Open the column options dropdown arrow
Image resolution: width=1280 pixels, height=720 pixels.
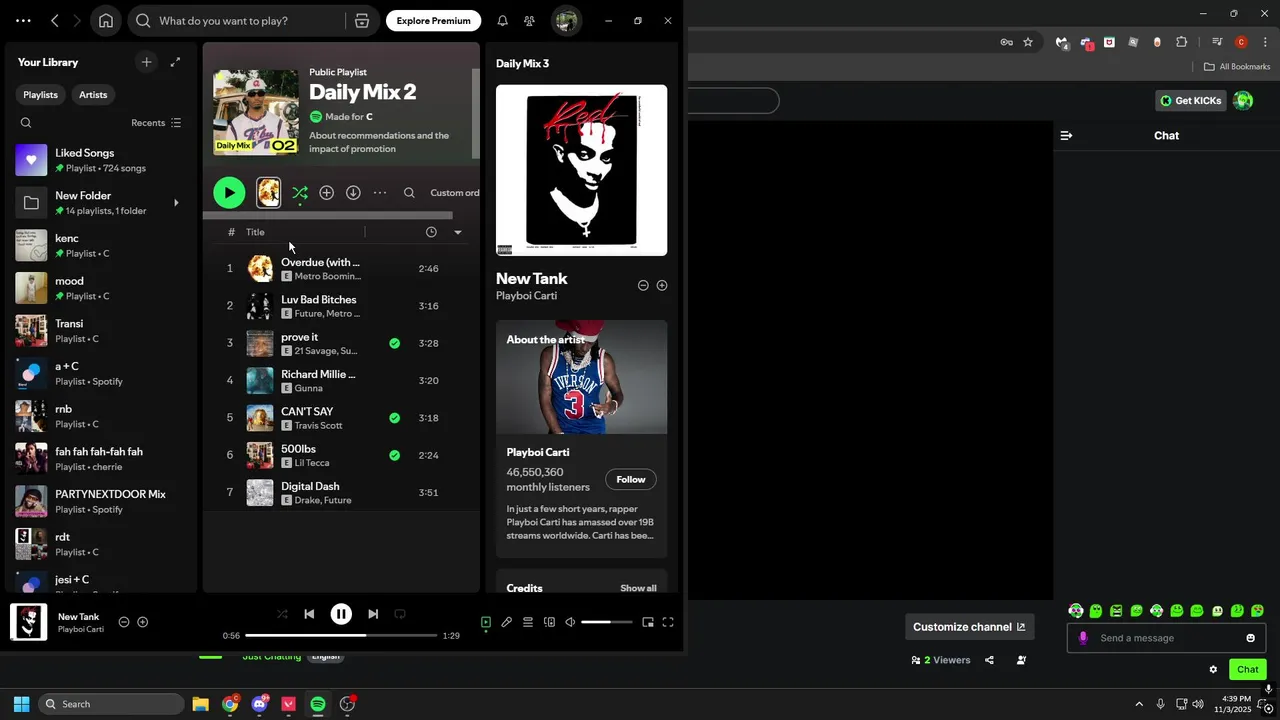point(458,232)
